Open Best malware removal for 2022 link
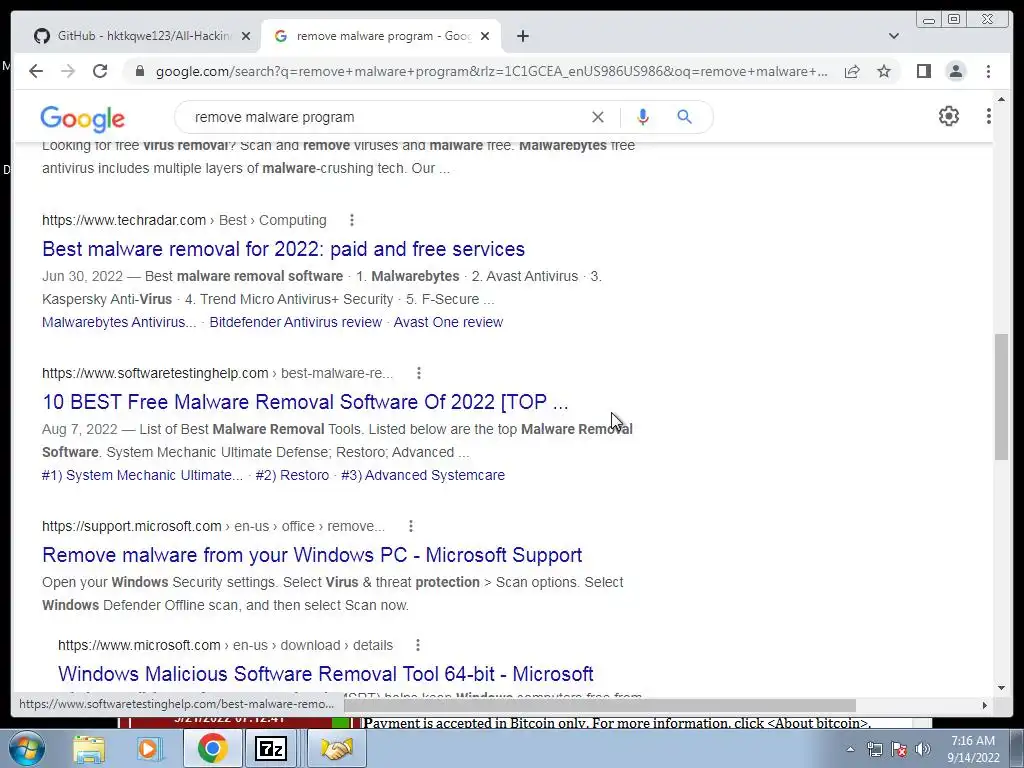 pos(283,249)
